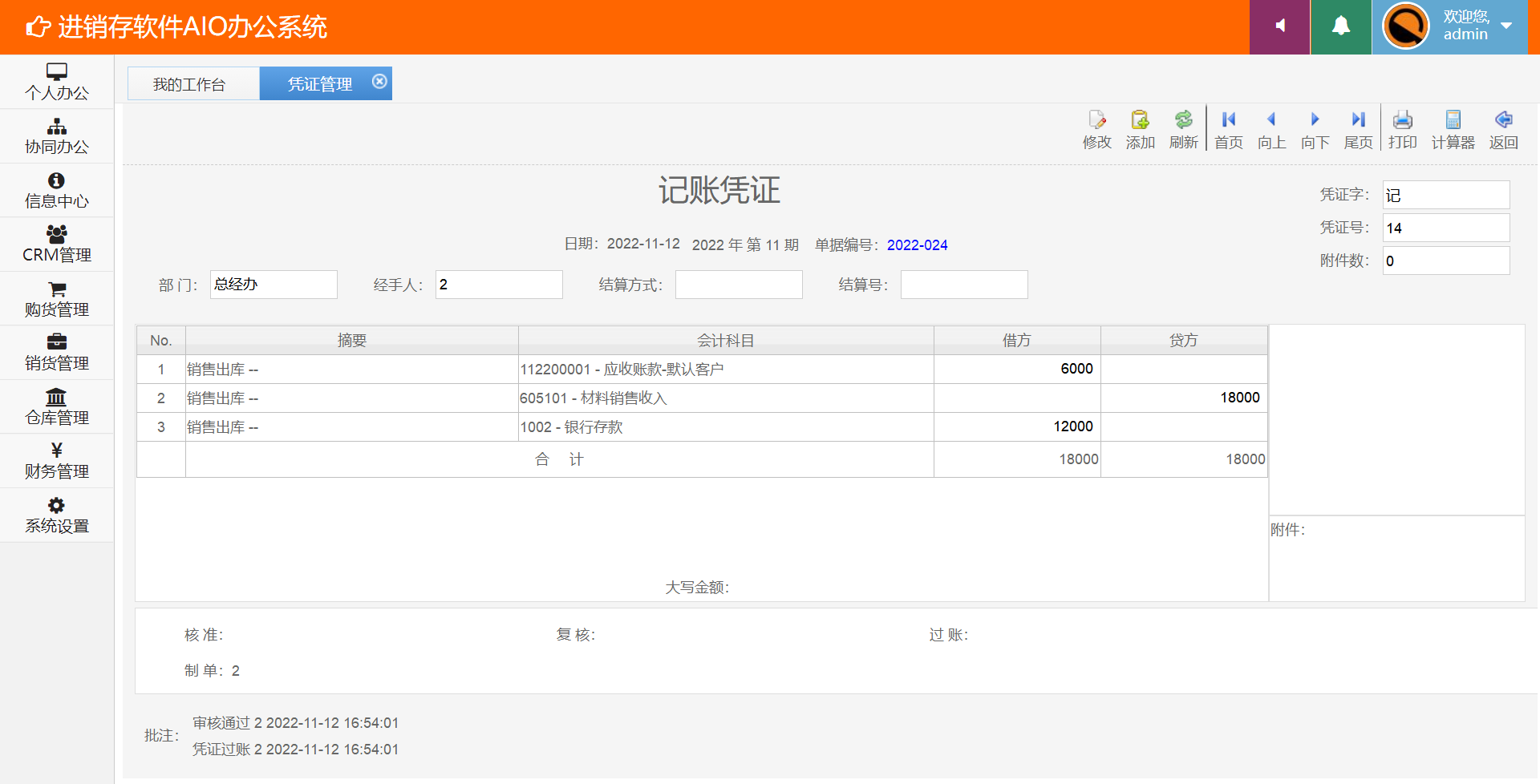Screen dimensions: 1540x784
Task: Jump to the 尾页 last voucher
Action: click(1358, 130)
